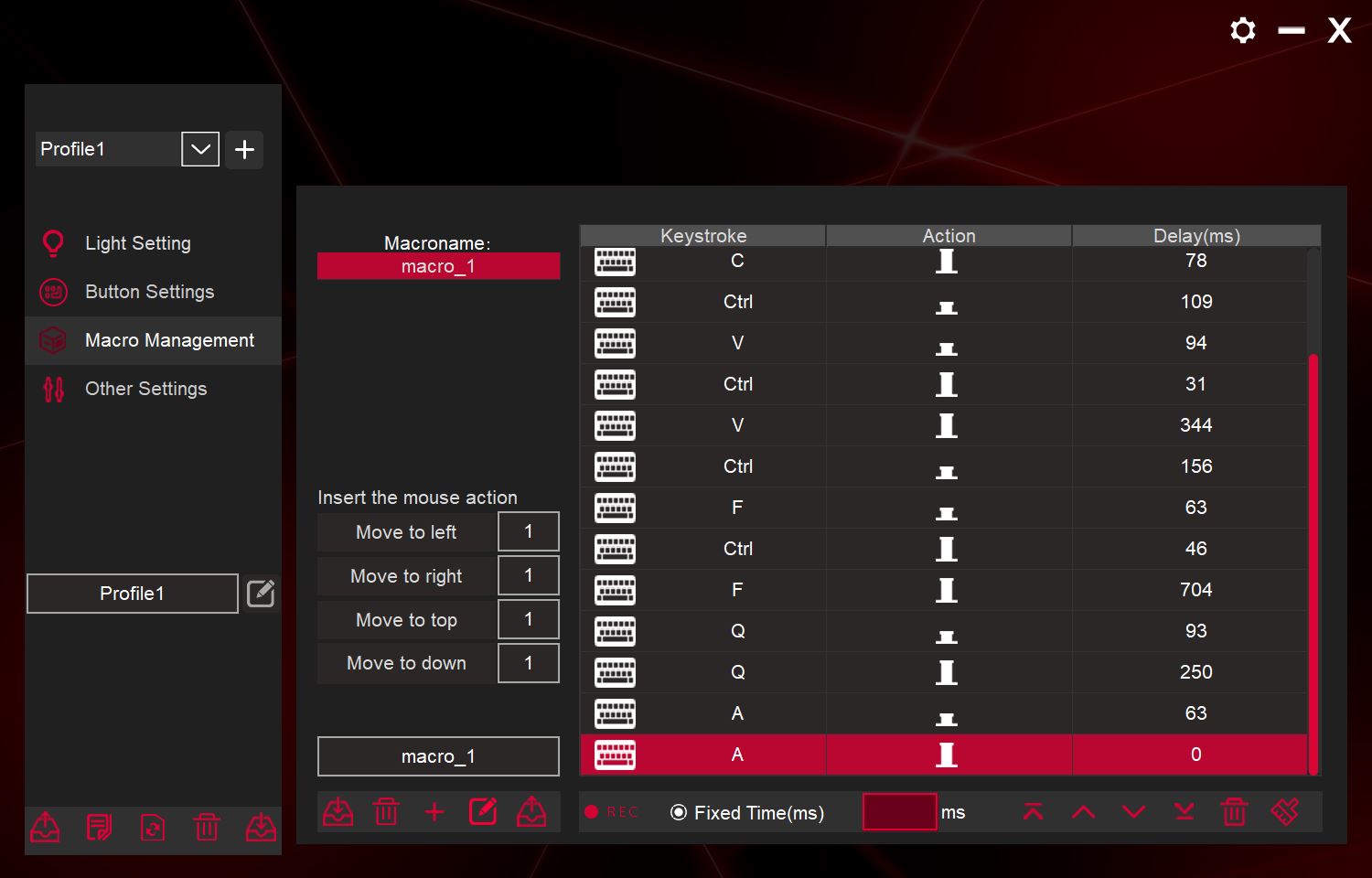This screenshot has width=1372, height=878.
Task: Select the Q keystroke with delay 93
Action: point(738,631)
